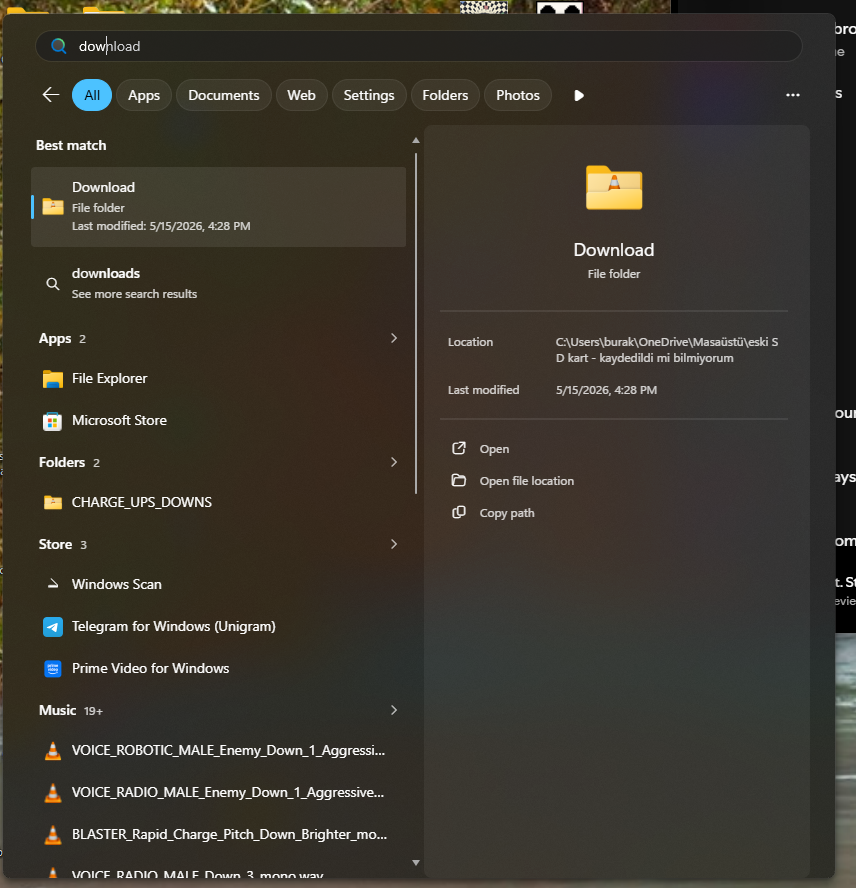Click Open file location
This screenshot has width=856, height=888.
pos(527,481)
